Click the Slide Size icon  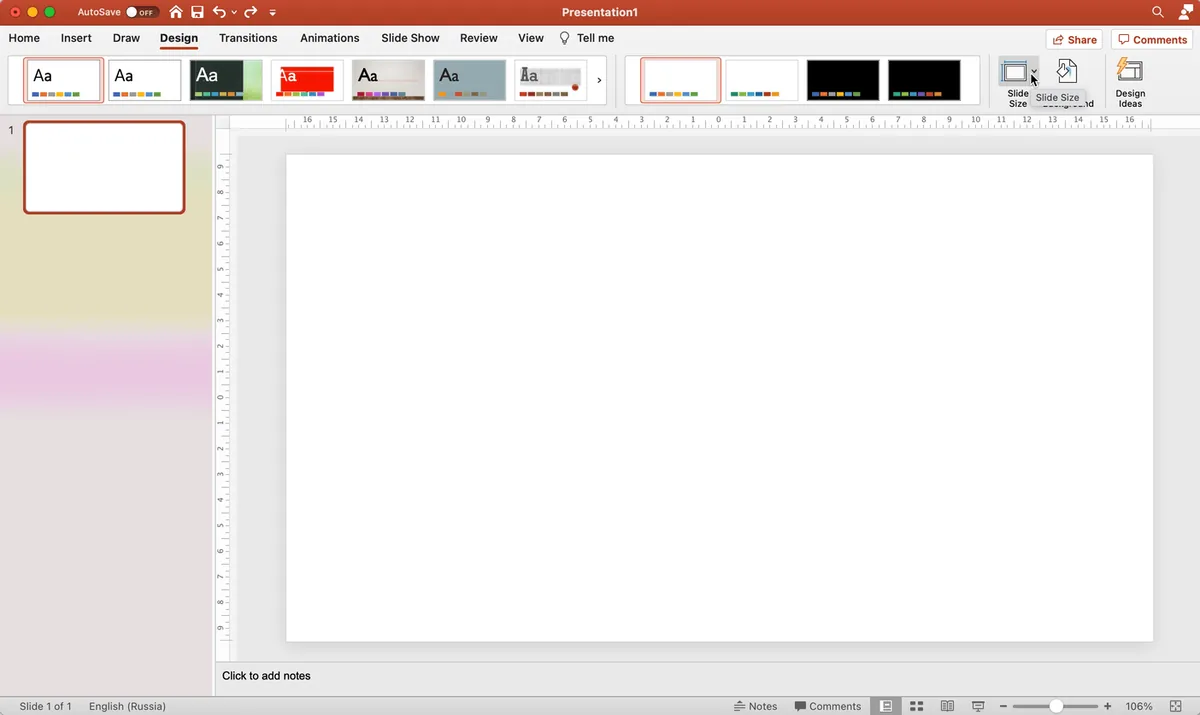point(1015,73)
